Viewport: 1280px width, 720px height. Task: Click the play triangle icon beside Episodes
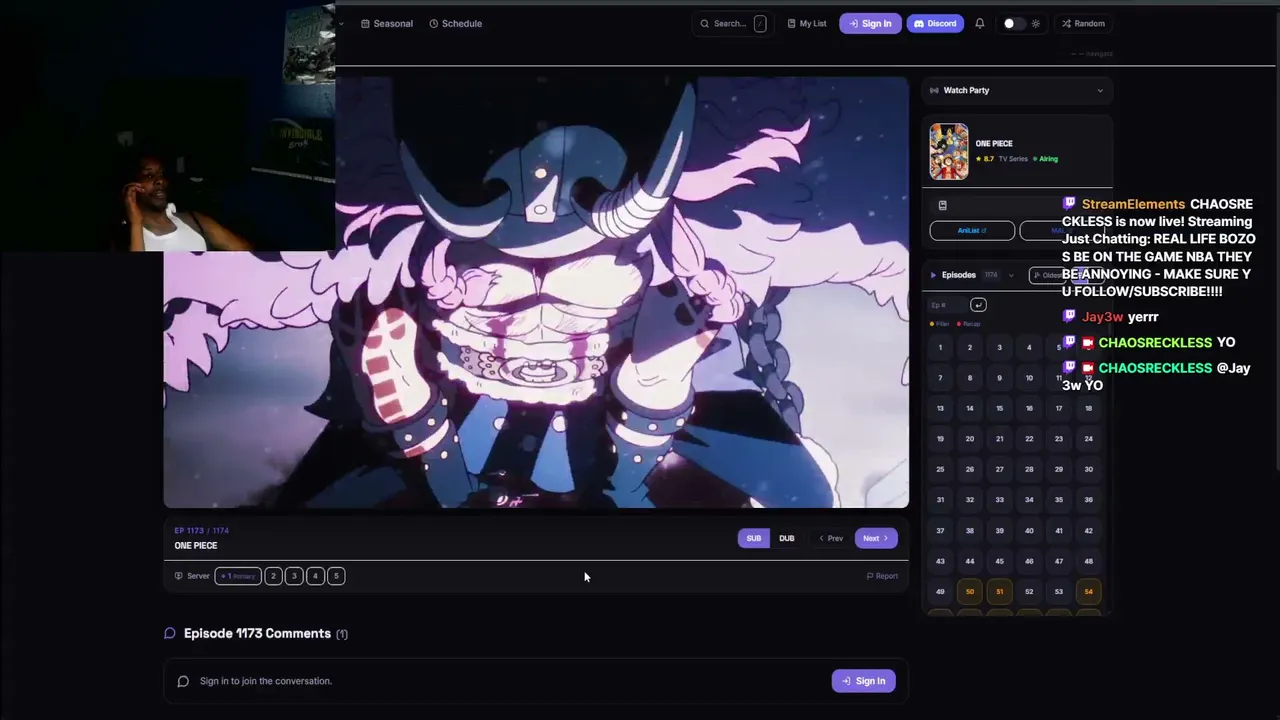[x=933, y=275]
